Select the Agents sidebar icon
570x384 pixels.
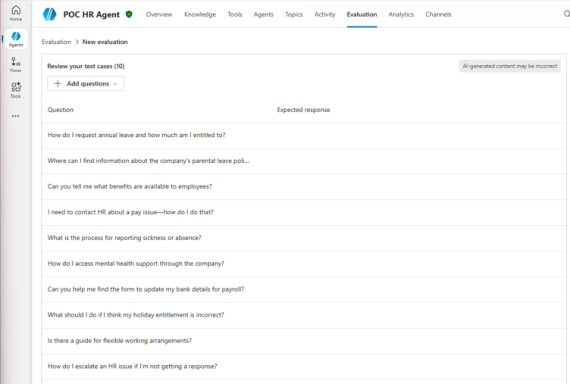click(16, 39)
